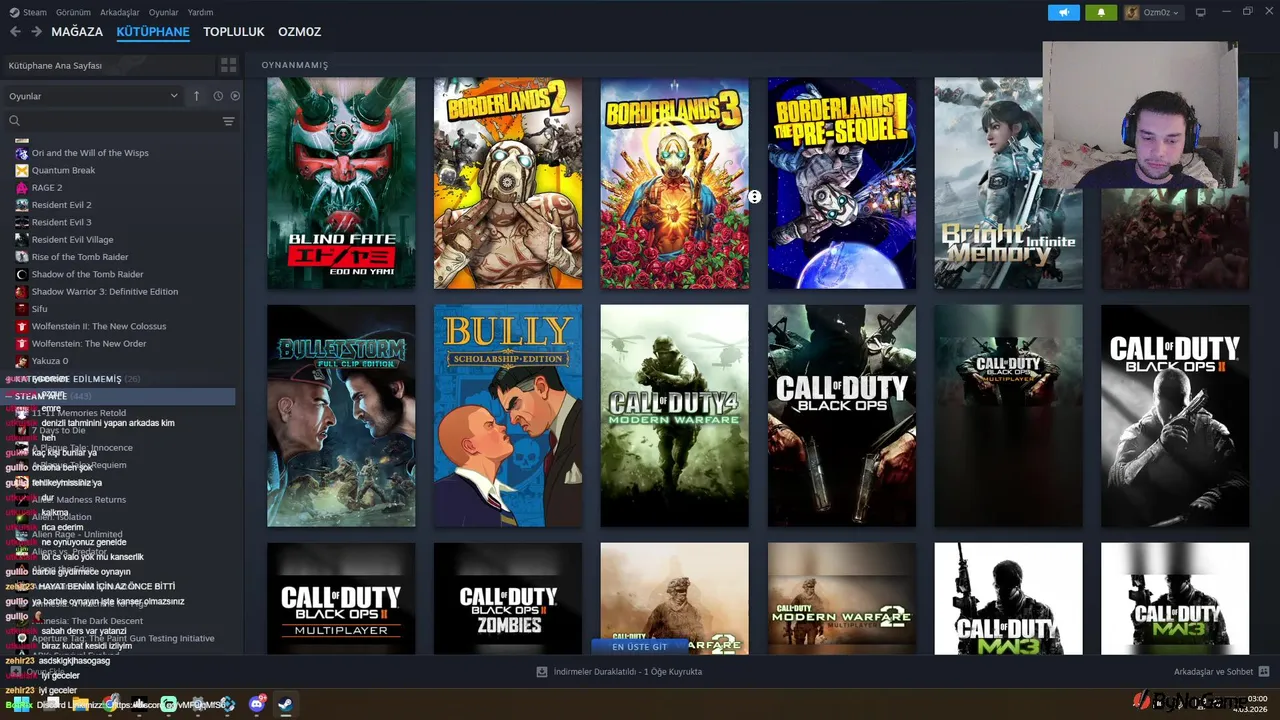Image resolution: width=1280 pixels, height=720 pixels.
Task: Click the recent activity clock icon
Action: point(217,96)
